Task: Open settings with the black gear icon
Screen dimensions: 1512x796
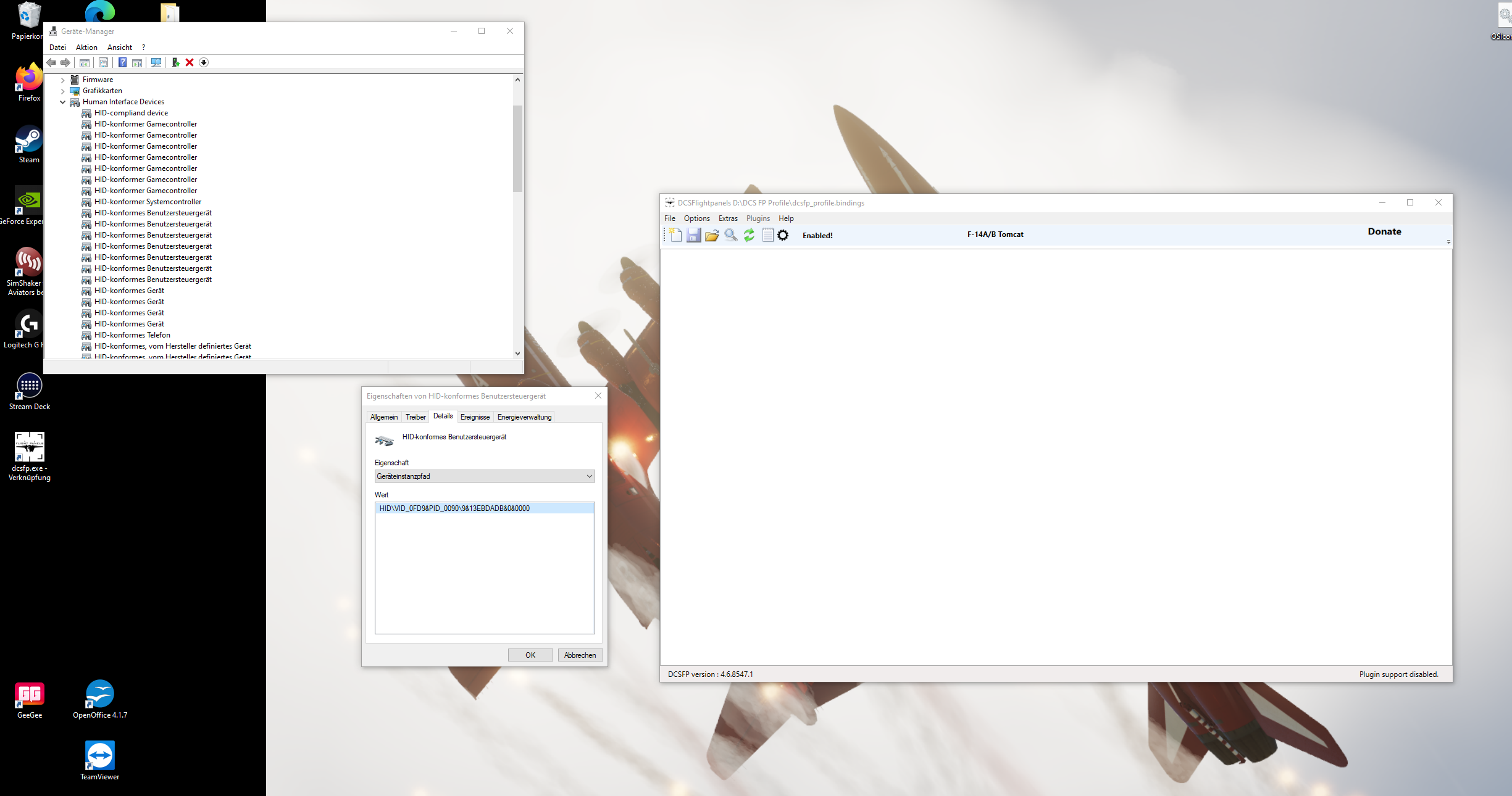Action: [x=783, y=235]
